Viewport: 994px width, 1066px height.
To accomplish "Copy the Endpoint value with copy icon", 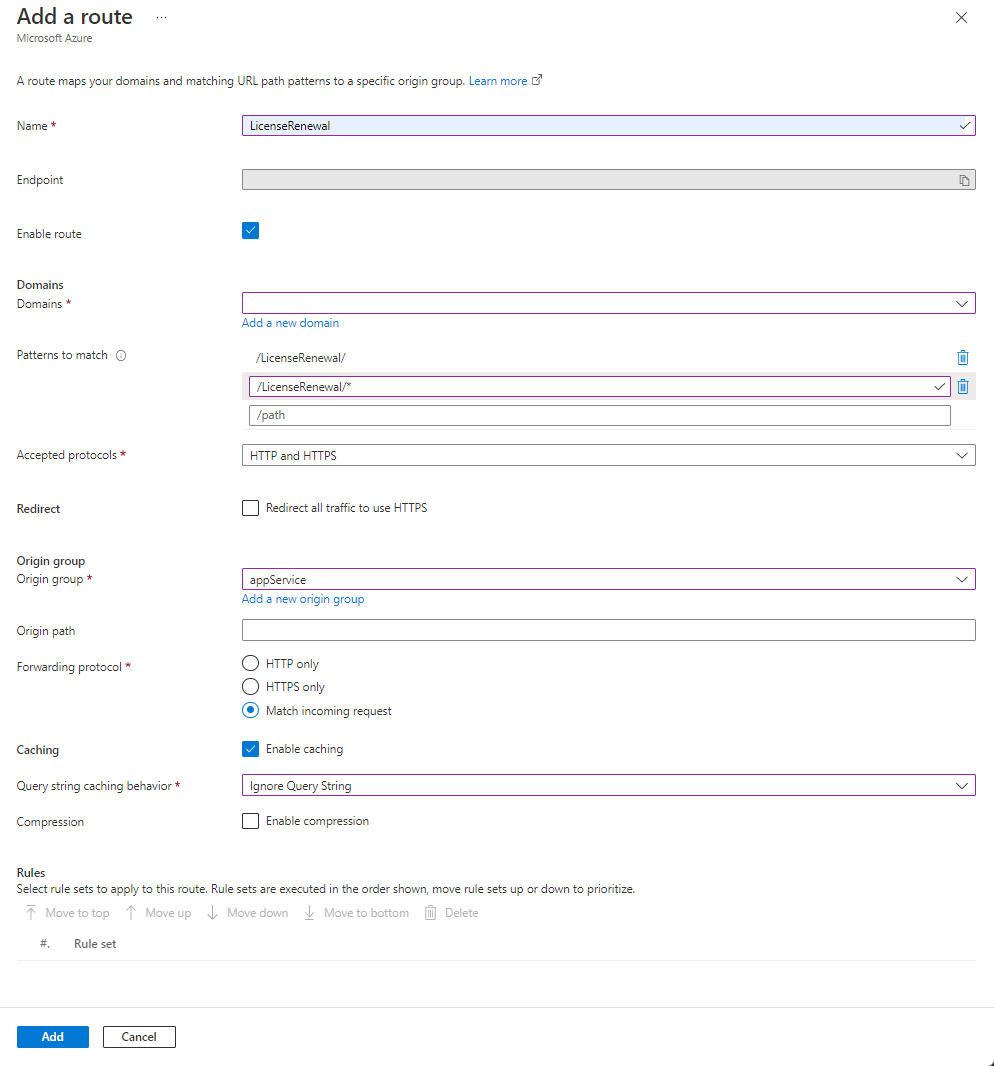I will [964, 180].
